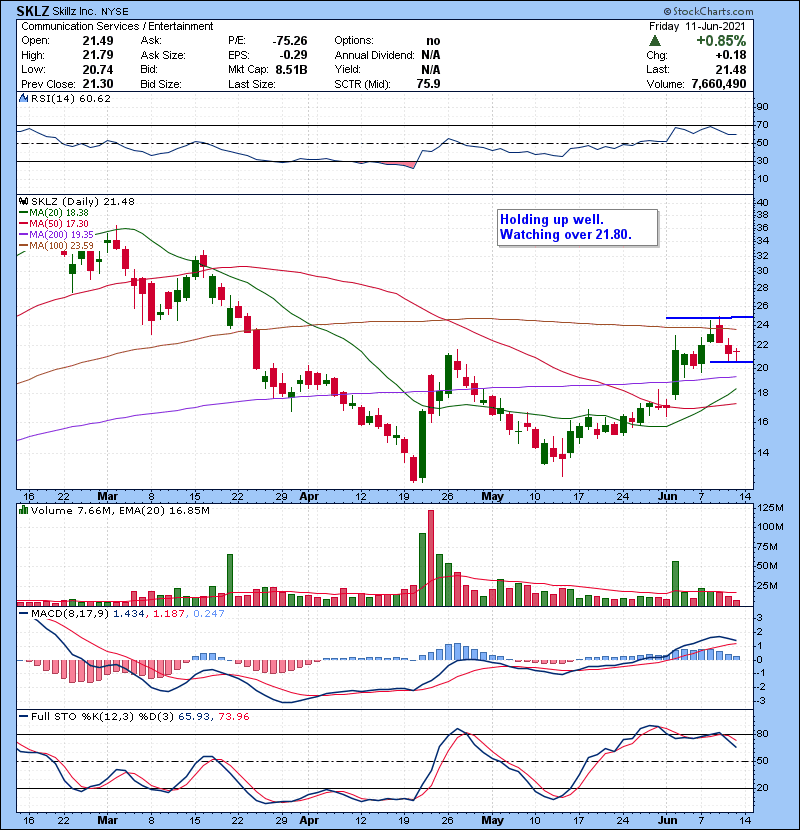Click the P/E value -75.26
This screenshot has height=830, width=800.
point(290,41)
